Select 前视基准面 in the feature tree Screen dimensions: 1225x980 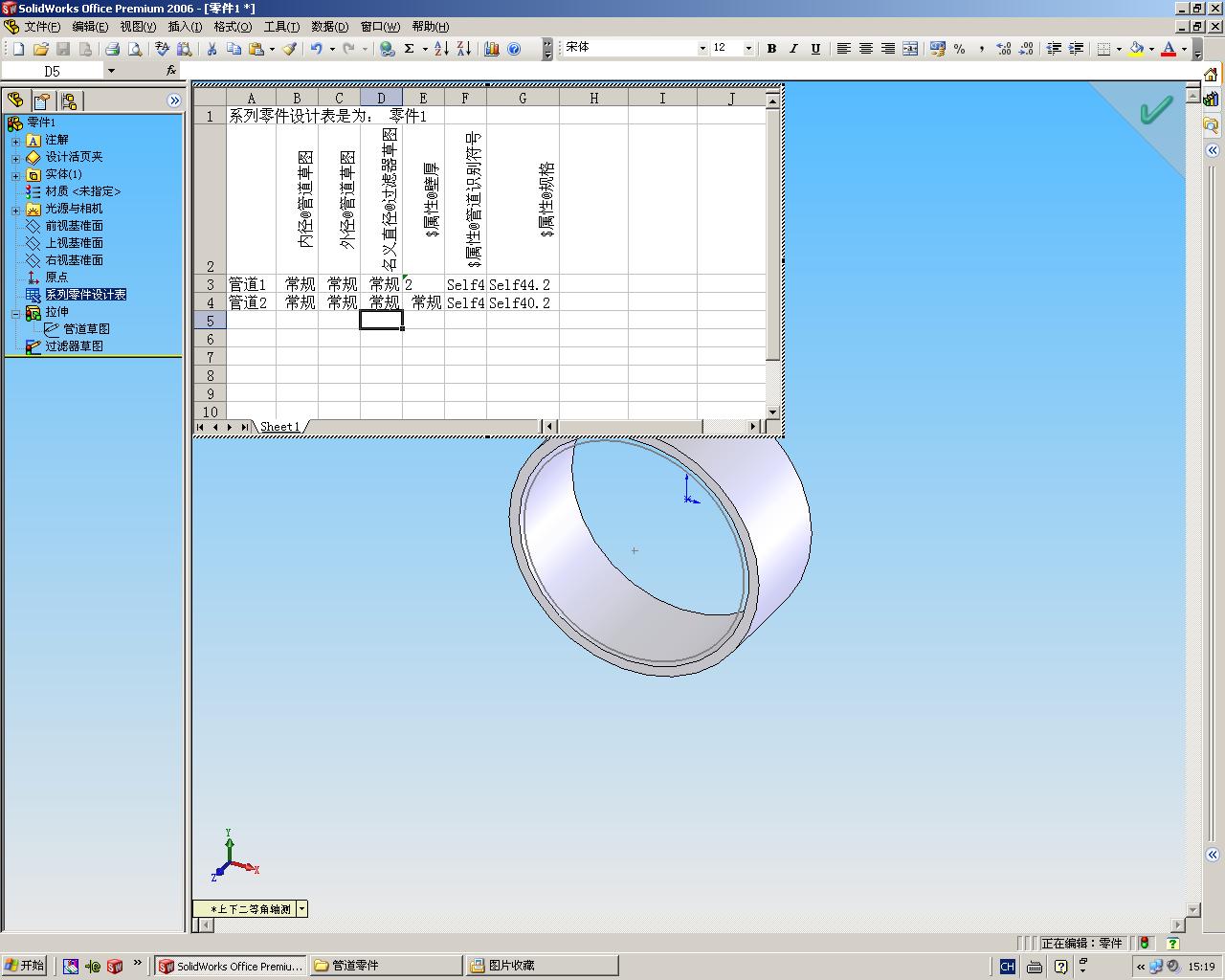tap(74, 226)
